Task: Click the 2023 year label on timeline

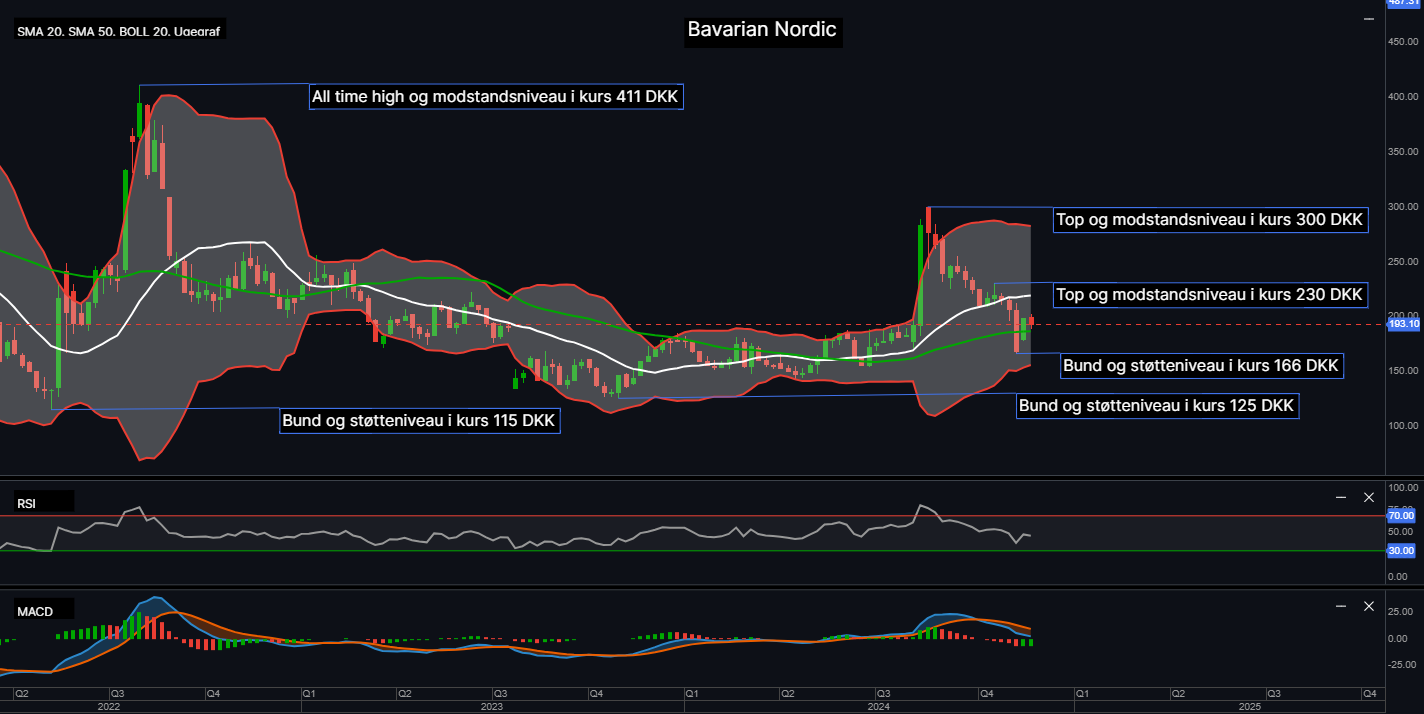Action: coord(491,706)
